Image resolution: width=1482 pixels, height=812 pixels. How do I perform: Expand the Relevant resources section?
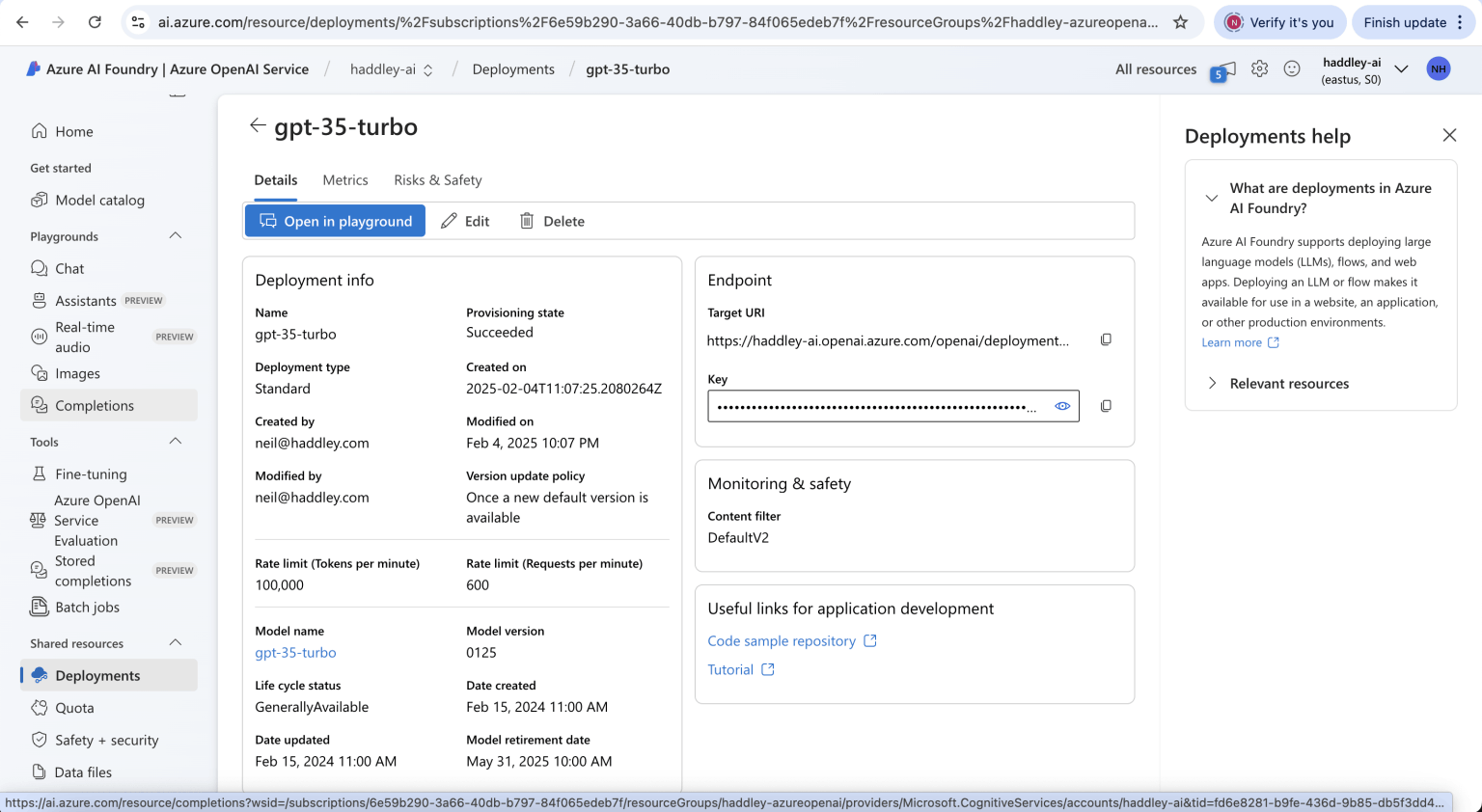(1288, 384)
